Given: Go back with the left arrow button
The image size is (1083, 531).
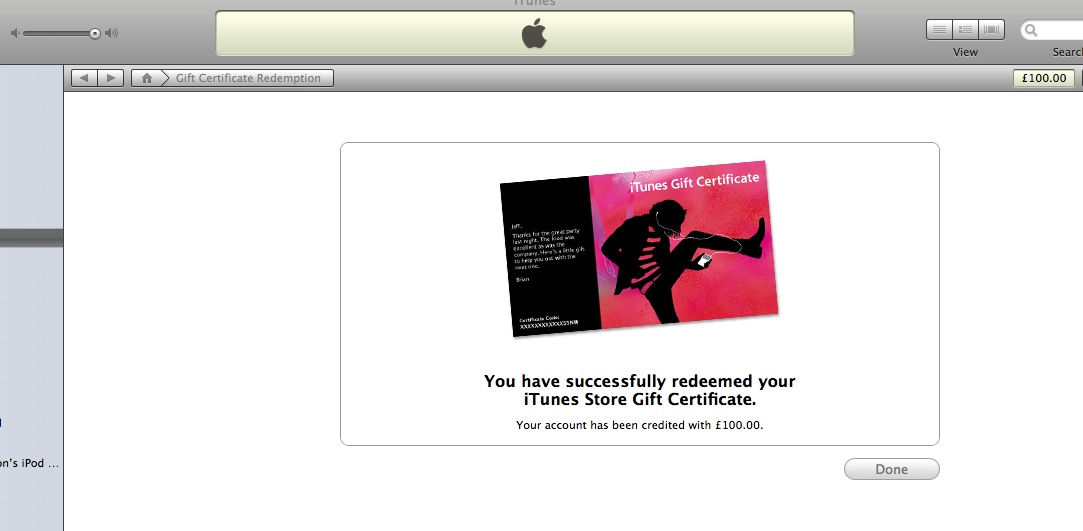Looking at the screenshot, I should coord(84,78).
